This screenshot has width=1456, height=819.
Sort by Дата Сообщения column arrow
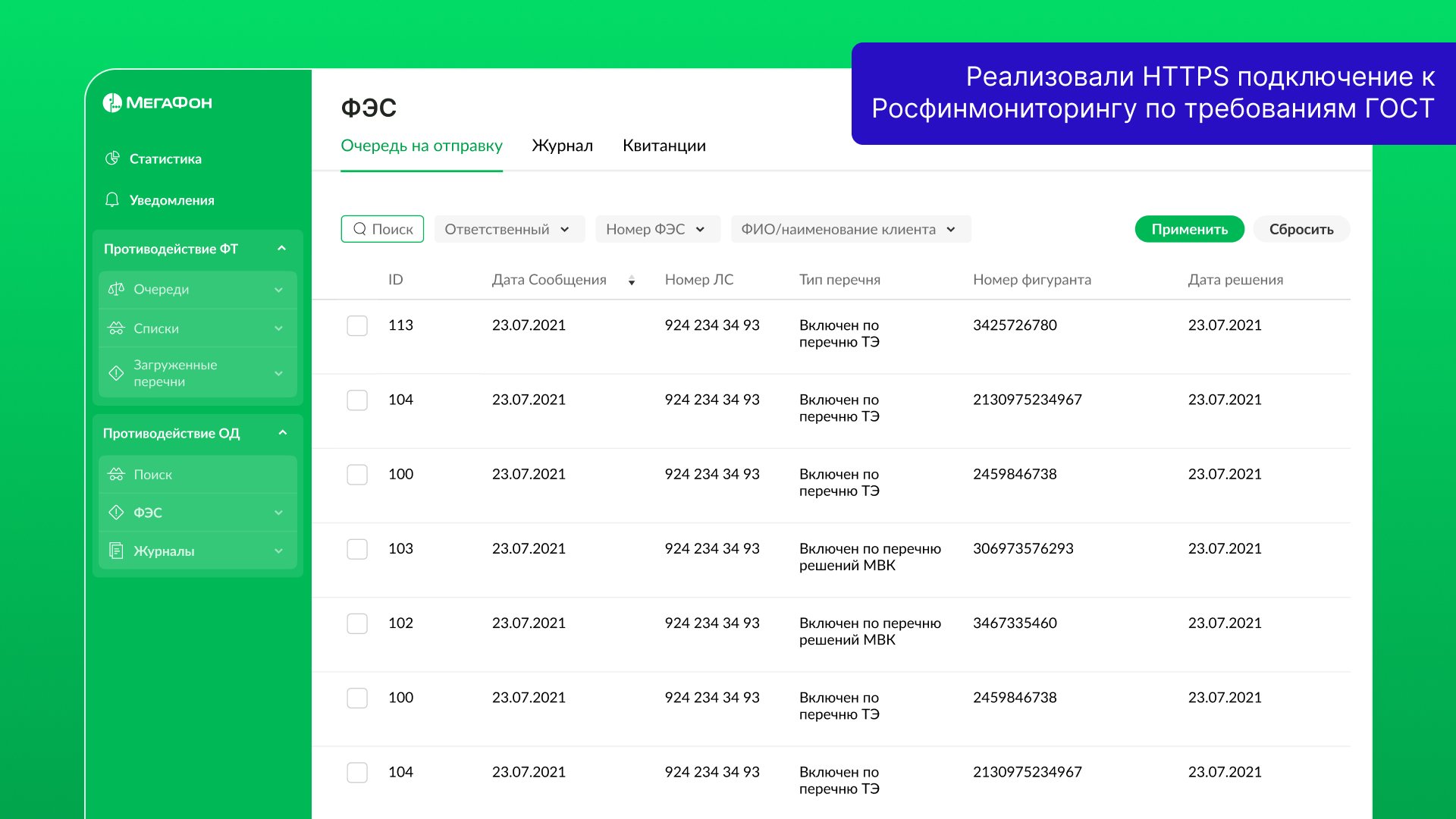coord(632,281)
